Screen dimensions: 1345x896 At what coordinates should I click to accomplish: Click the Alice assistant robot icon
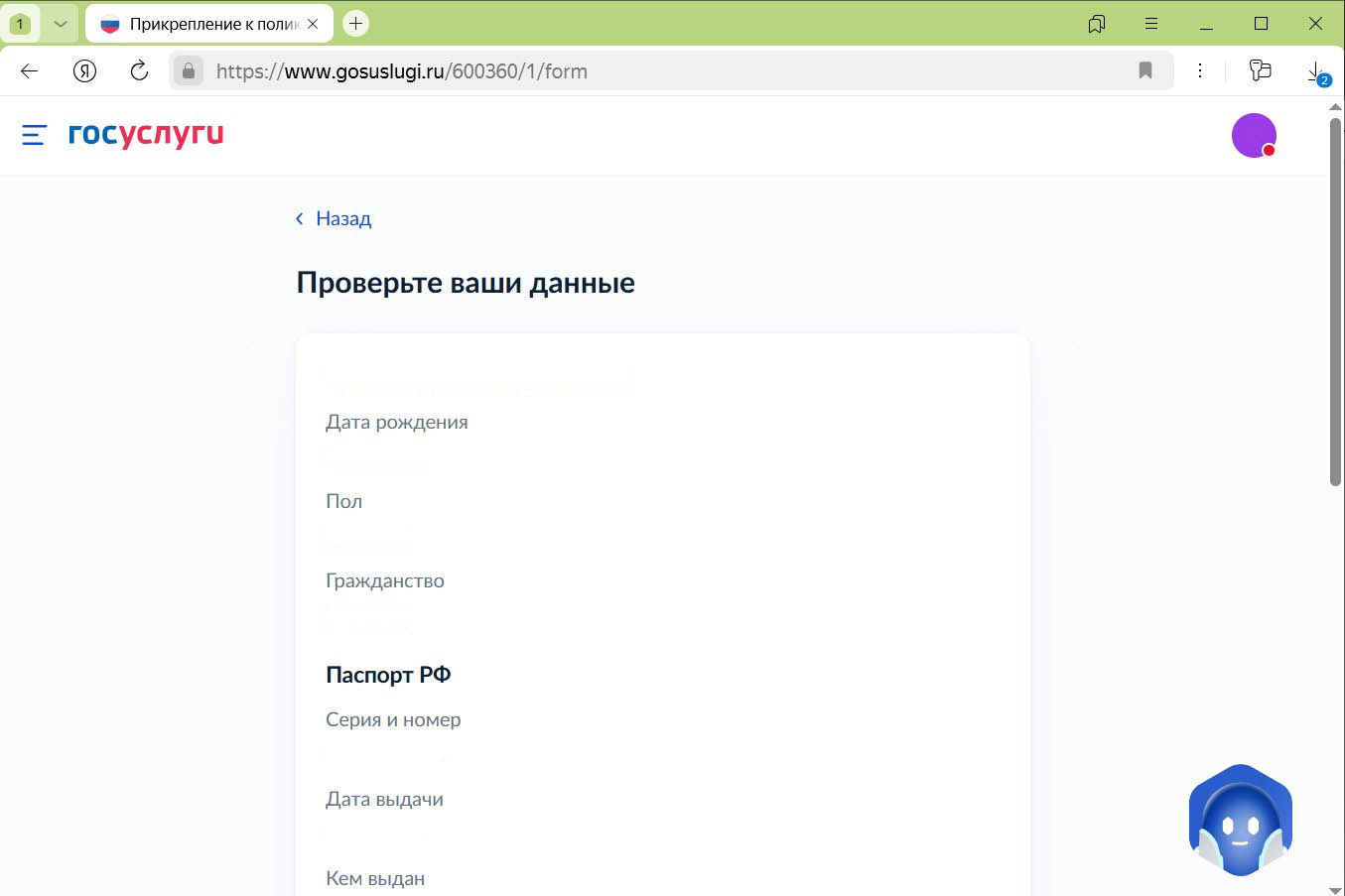click(1240, 819)
